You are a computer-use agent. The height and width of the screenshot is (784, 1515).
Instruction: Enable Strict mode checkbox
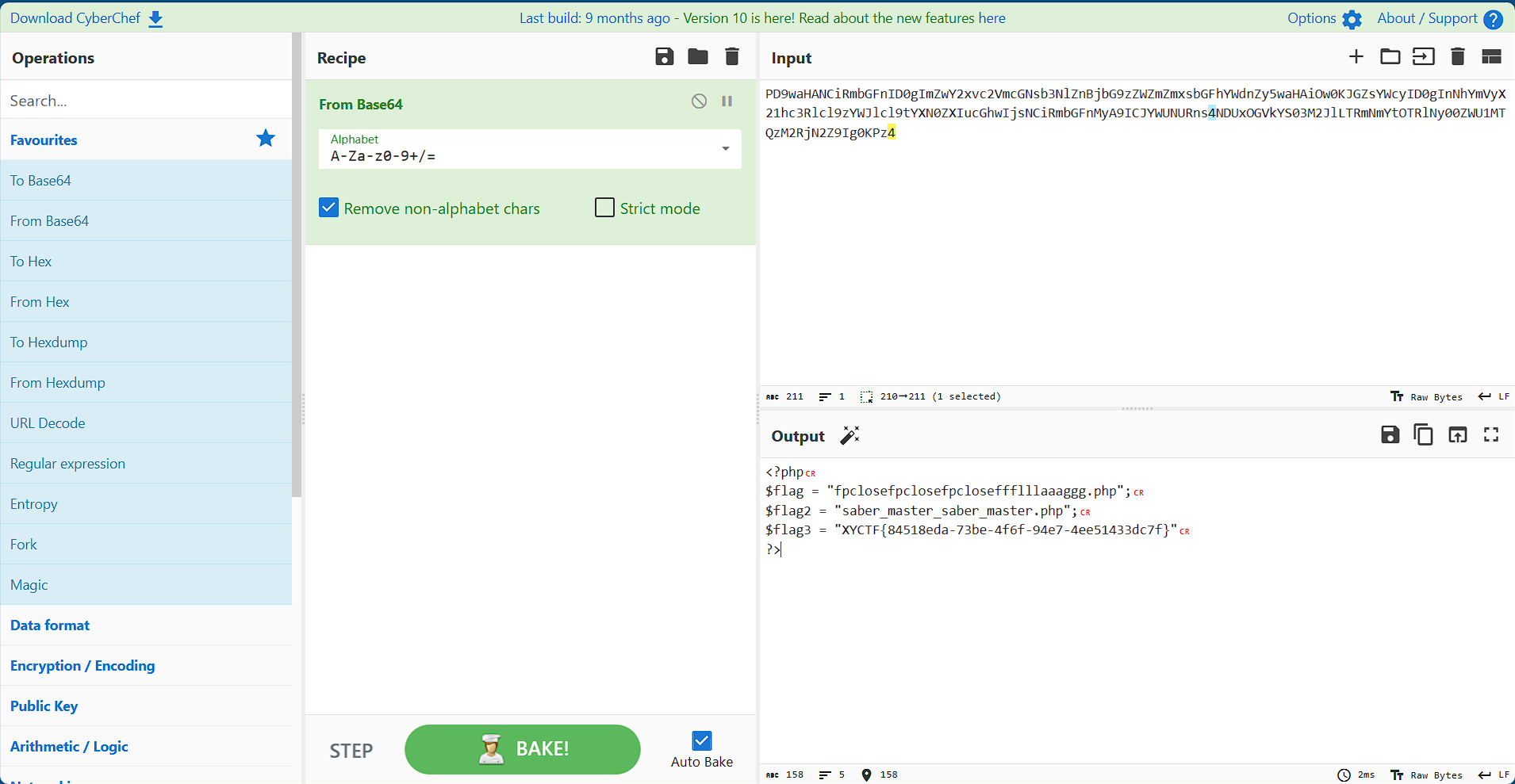tap(604, 208)
